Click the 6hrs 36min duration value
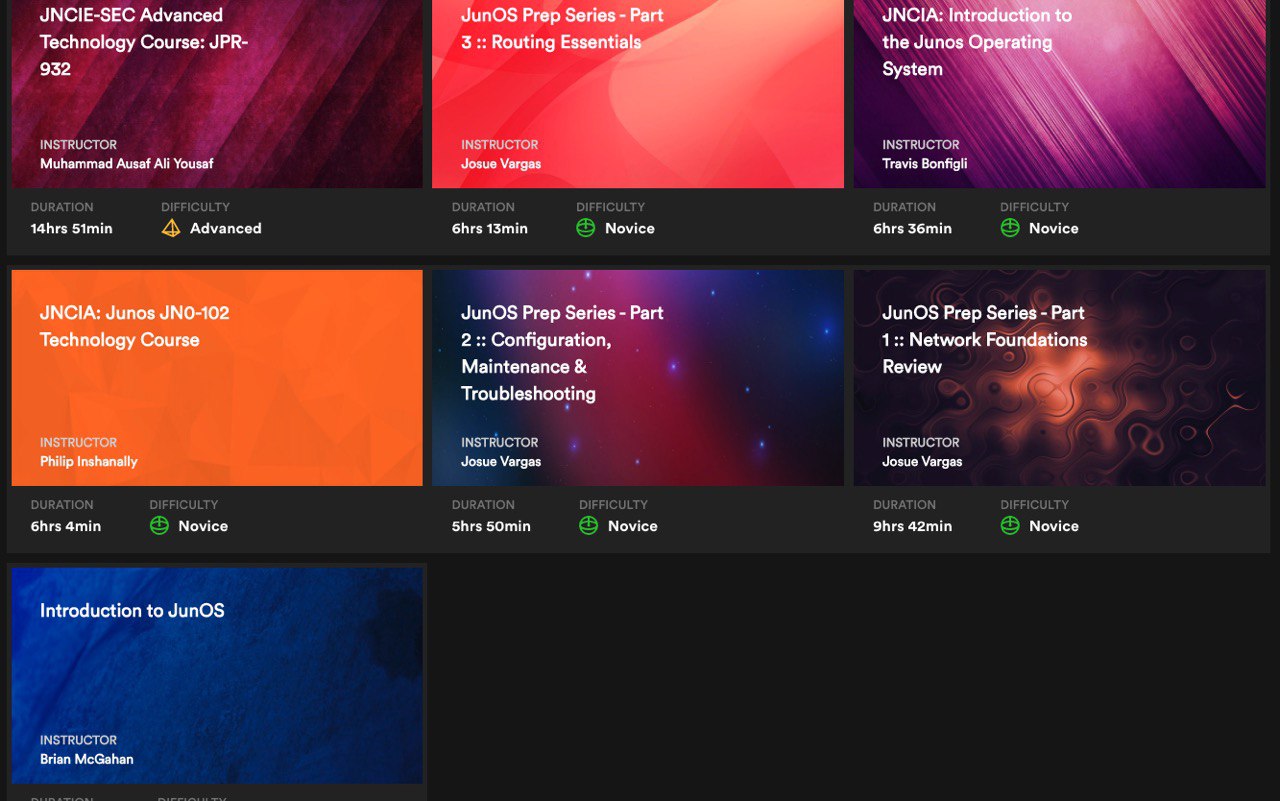This screenshot has height=801, width=1280. click(913, 229)
